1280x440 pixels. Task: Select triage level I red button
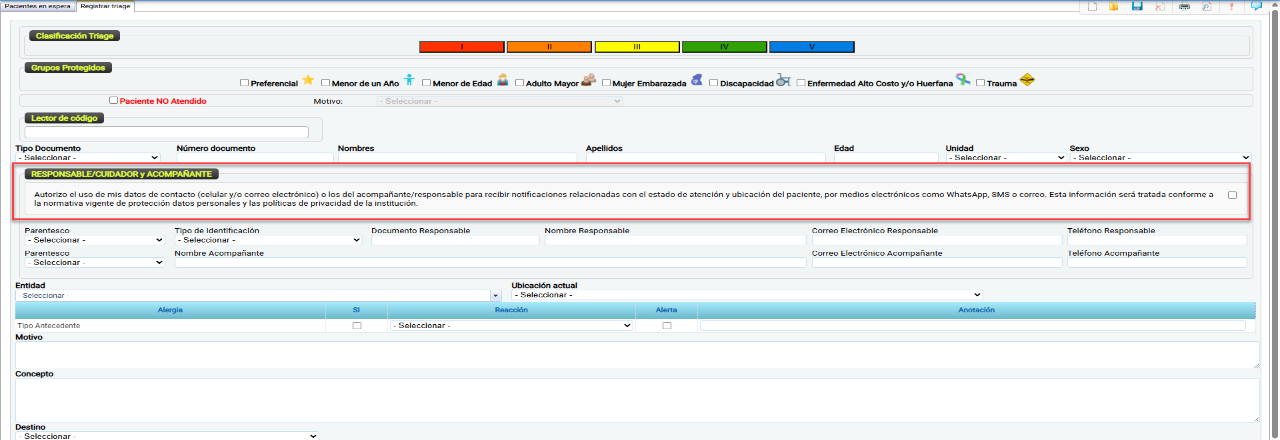coord(461,47)
